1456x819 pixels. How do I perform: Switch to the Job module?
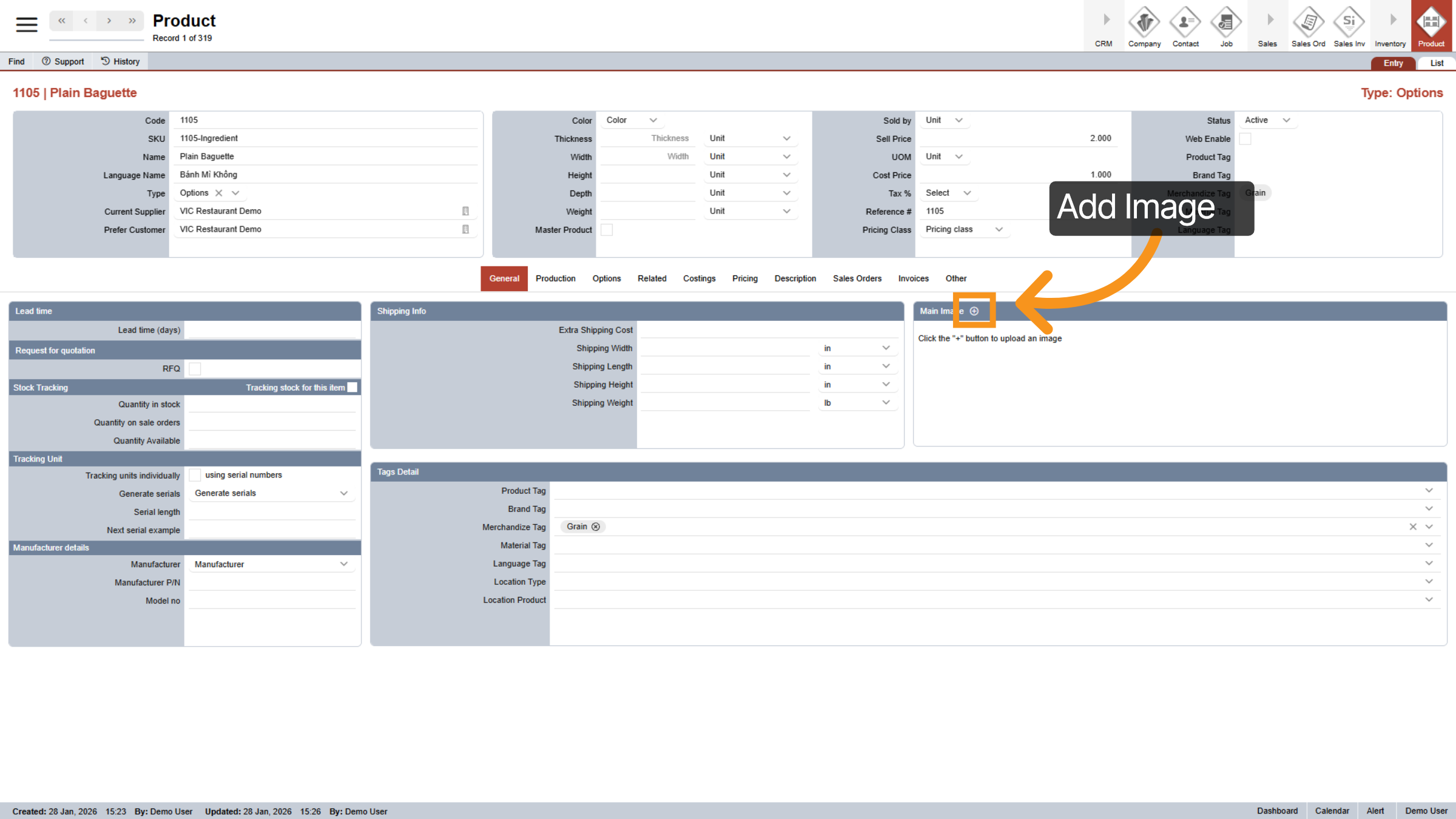[1226, 25]
